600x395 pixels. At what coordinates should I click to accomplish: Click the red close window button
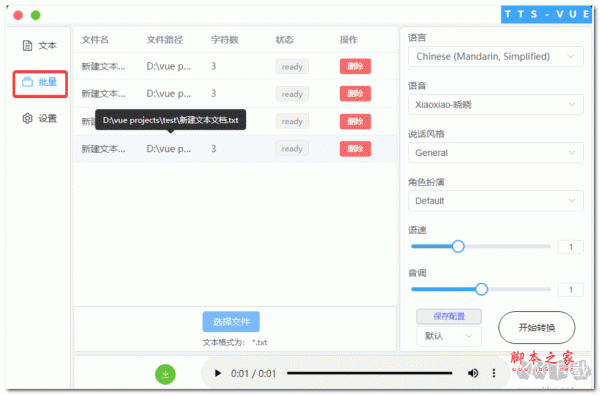18,15
